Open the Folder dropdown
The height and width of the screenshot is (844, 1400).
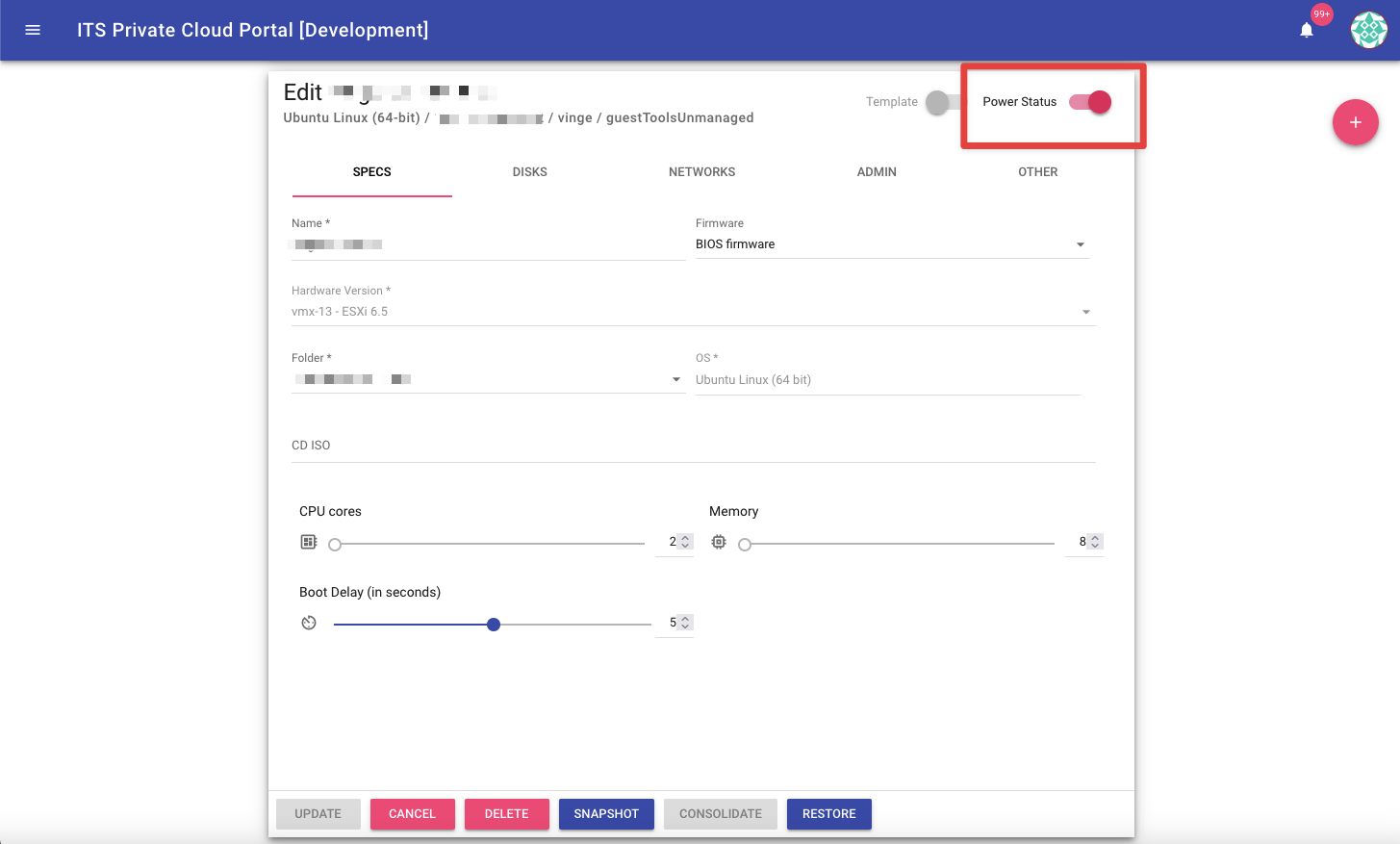click(676, 379)
